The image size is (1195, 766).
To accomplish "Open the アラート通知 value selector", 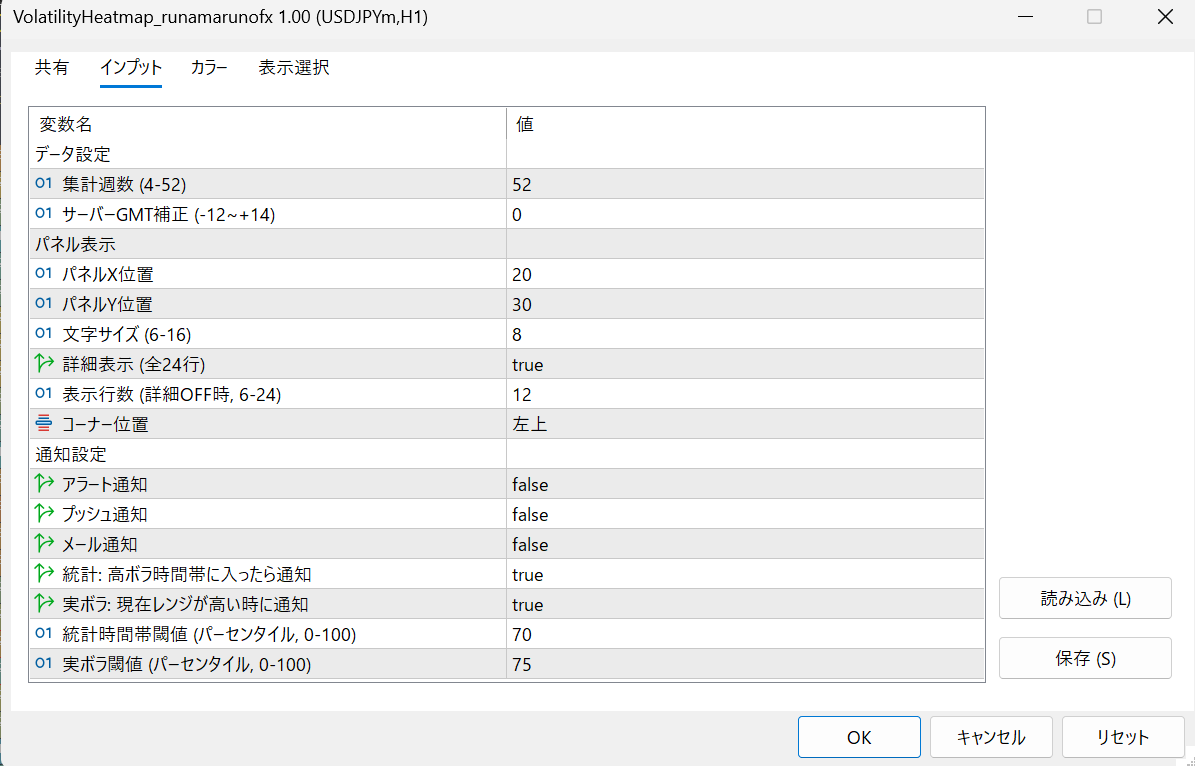I will (745, 484).
